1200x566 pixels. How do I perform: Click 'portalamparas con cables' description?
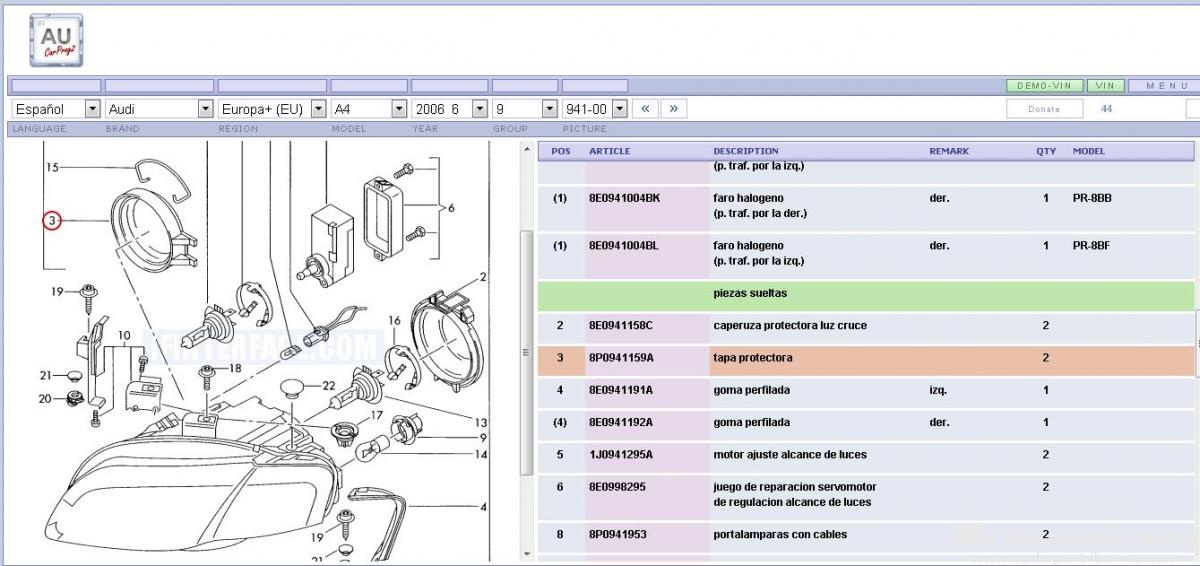780,534
